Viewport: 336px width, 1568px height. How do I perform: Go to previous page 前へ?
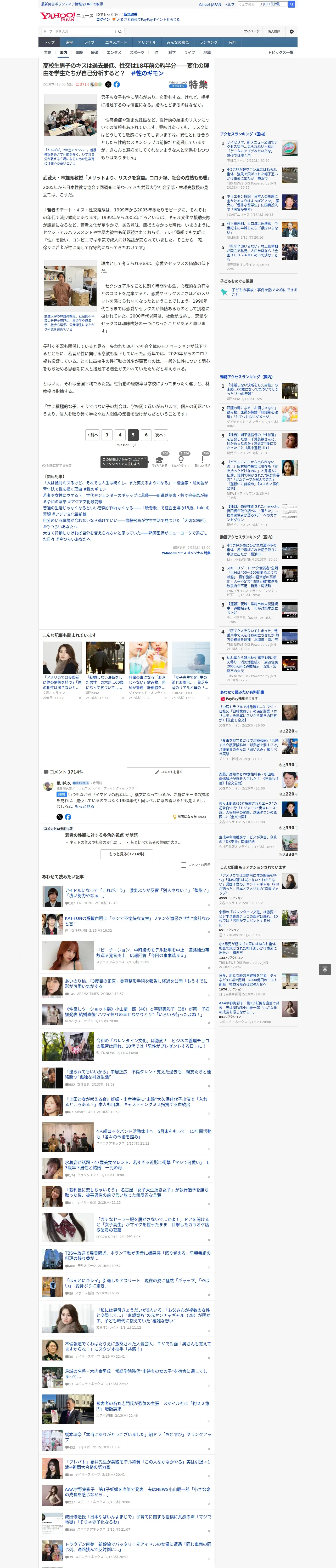pyautogui.click(x=93, y=435)
